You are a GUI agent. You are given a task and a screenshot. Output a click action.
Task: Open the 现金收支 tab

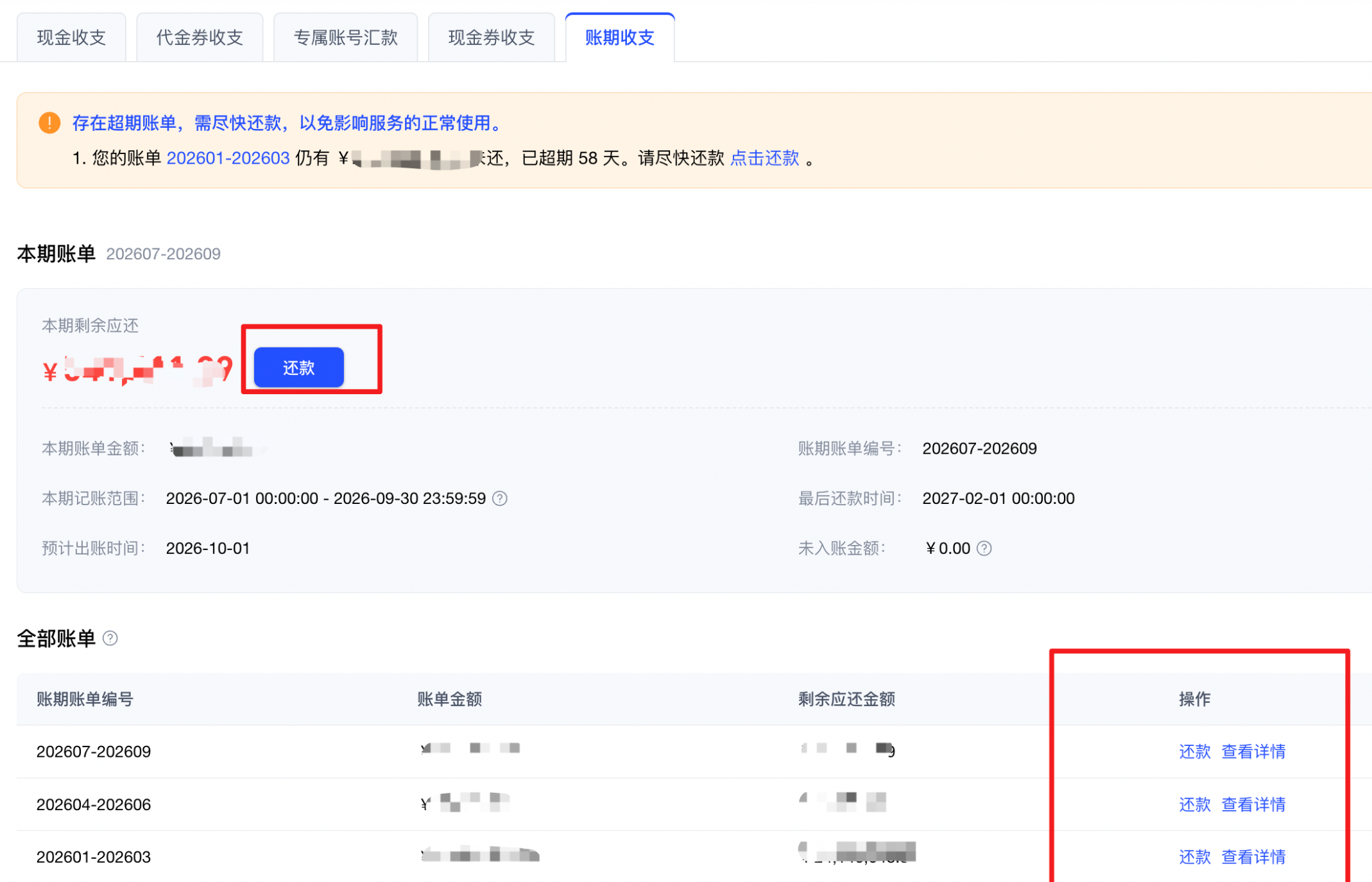[71, 37]
